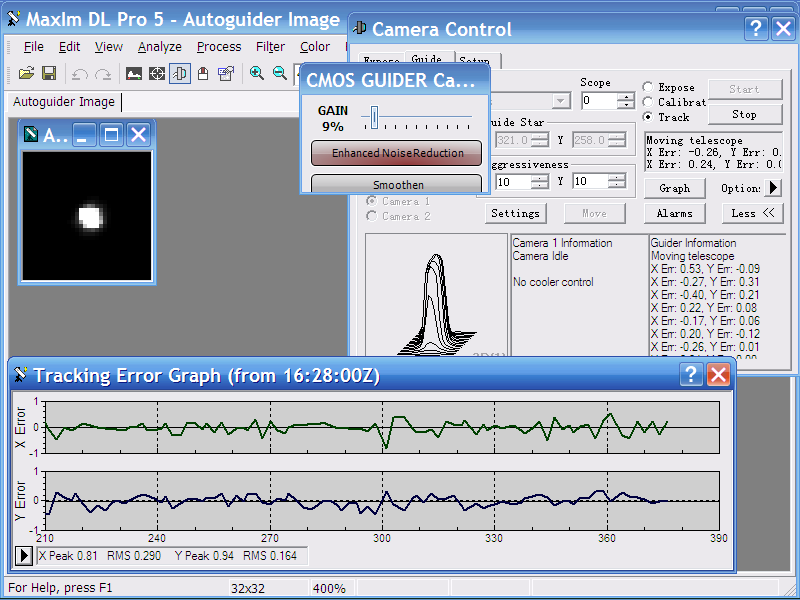Toggle the Camera Control window toolbar icon

(x=180, y=73)
